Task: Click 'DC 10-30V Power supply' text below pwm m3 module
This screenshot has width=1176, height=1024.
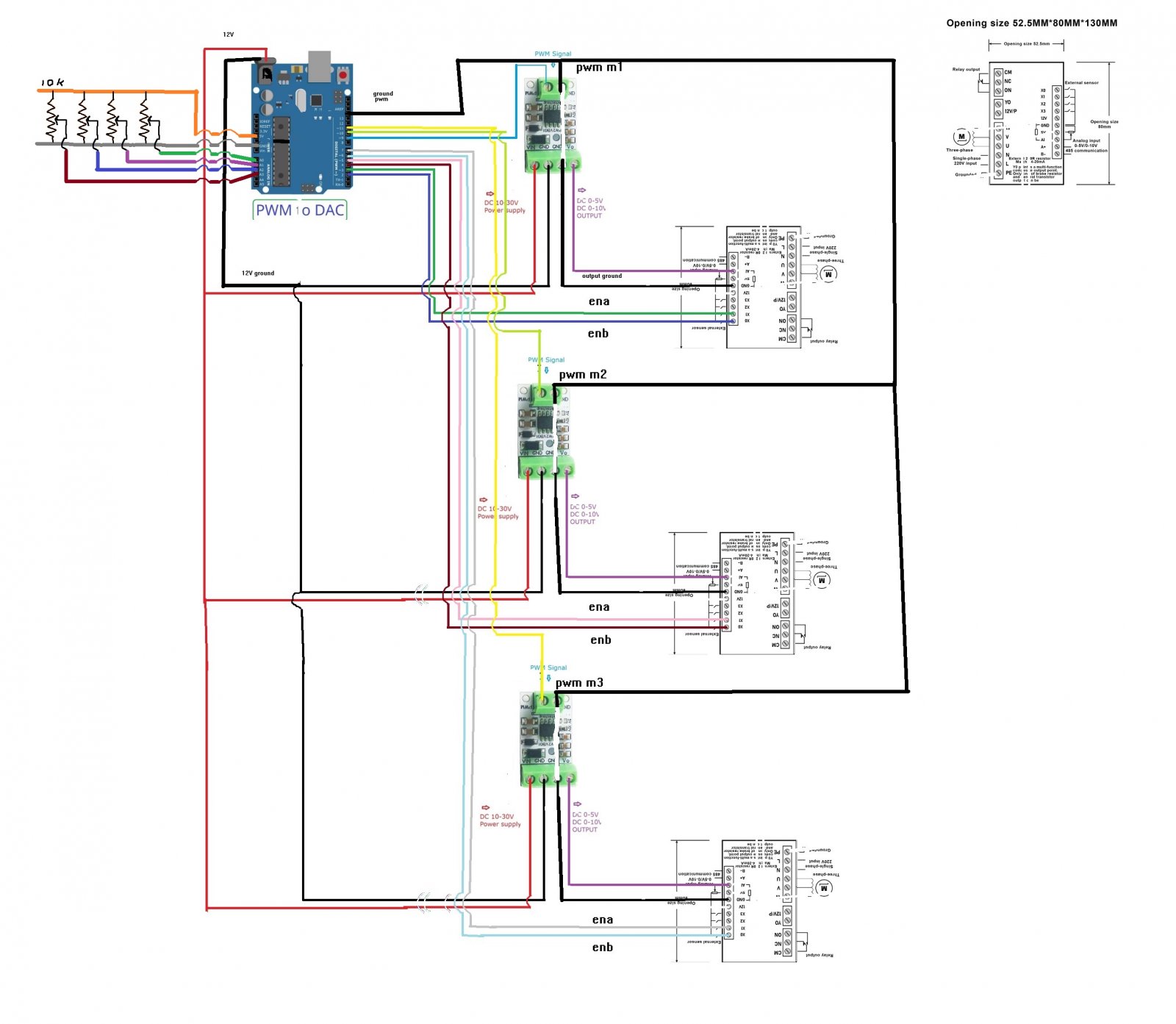Action: pyautogui.click(x=500, y=820)
